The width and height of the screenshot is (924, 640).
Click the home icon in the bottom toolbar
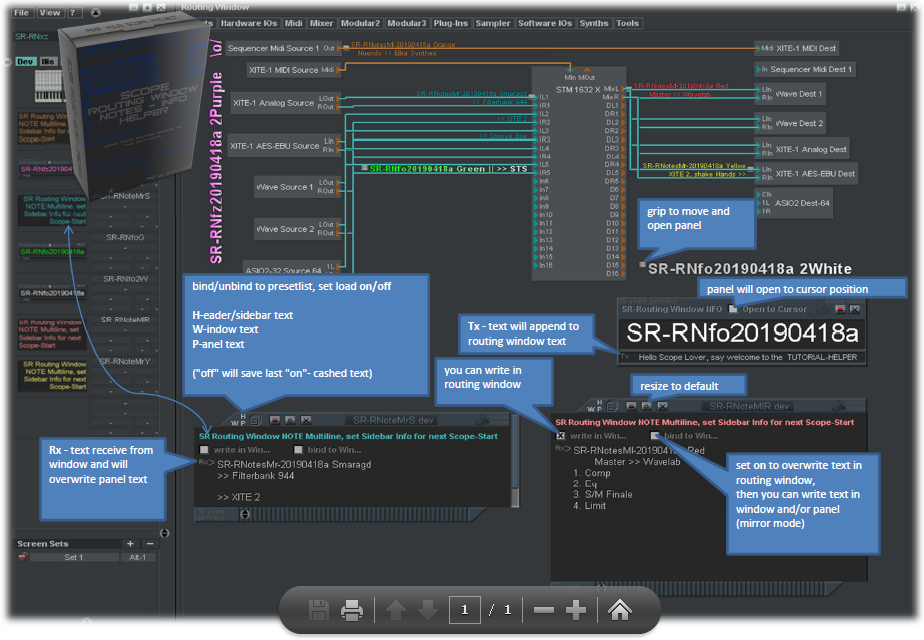point(619,610)
